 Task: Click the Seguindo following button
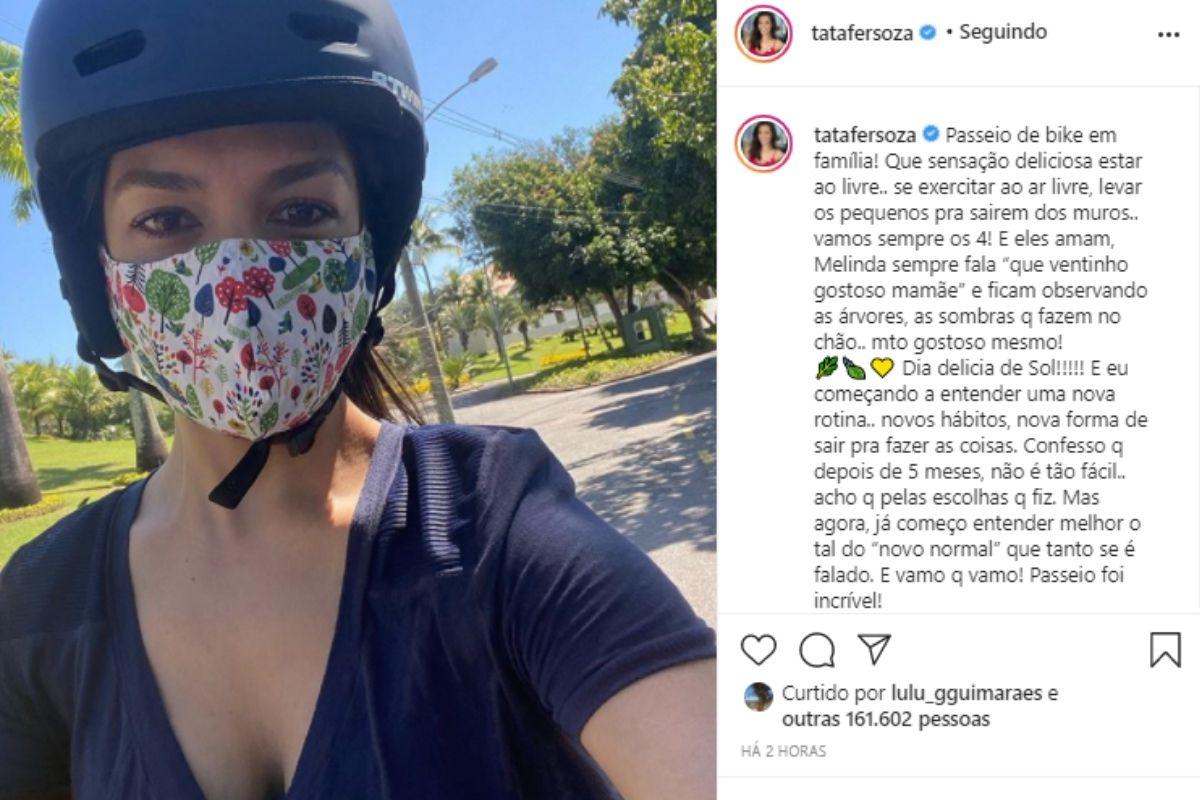coord(1003,32)
